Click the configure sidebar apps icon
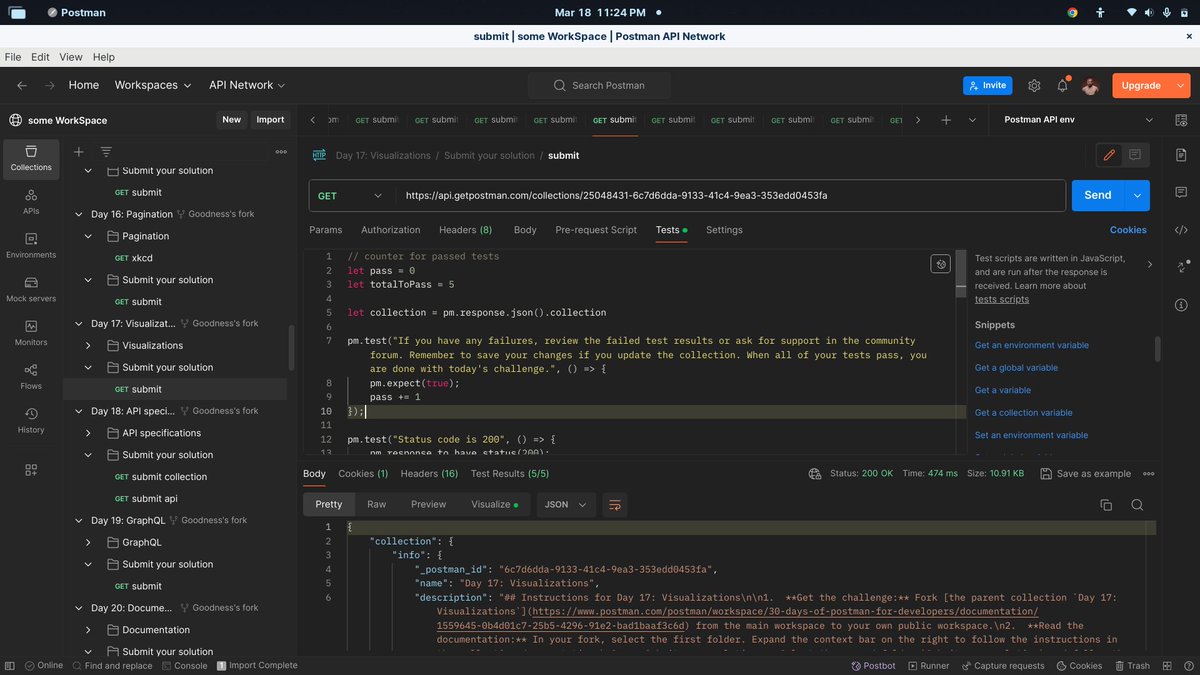The height and width of the screenshot is (675, 1200). pyautogui.click(x=31, y=470)
